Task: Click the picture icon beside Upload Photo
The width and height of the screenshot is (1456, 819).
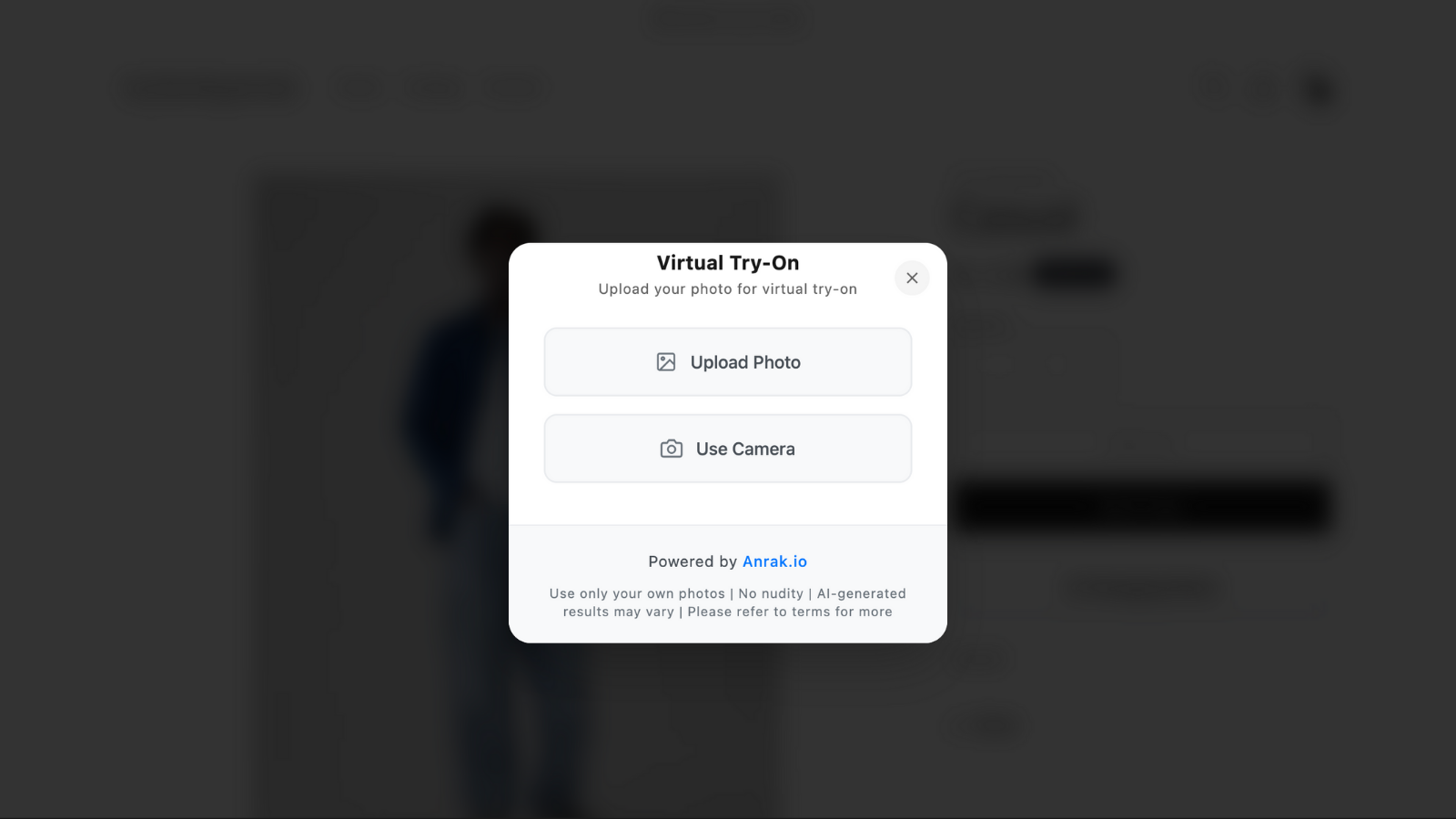Action: [x=666, y=362]
